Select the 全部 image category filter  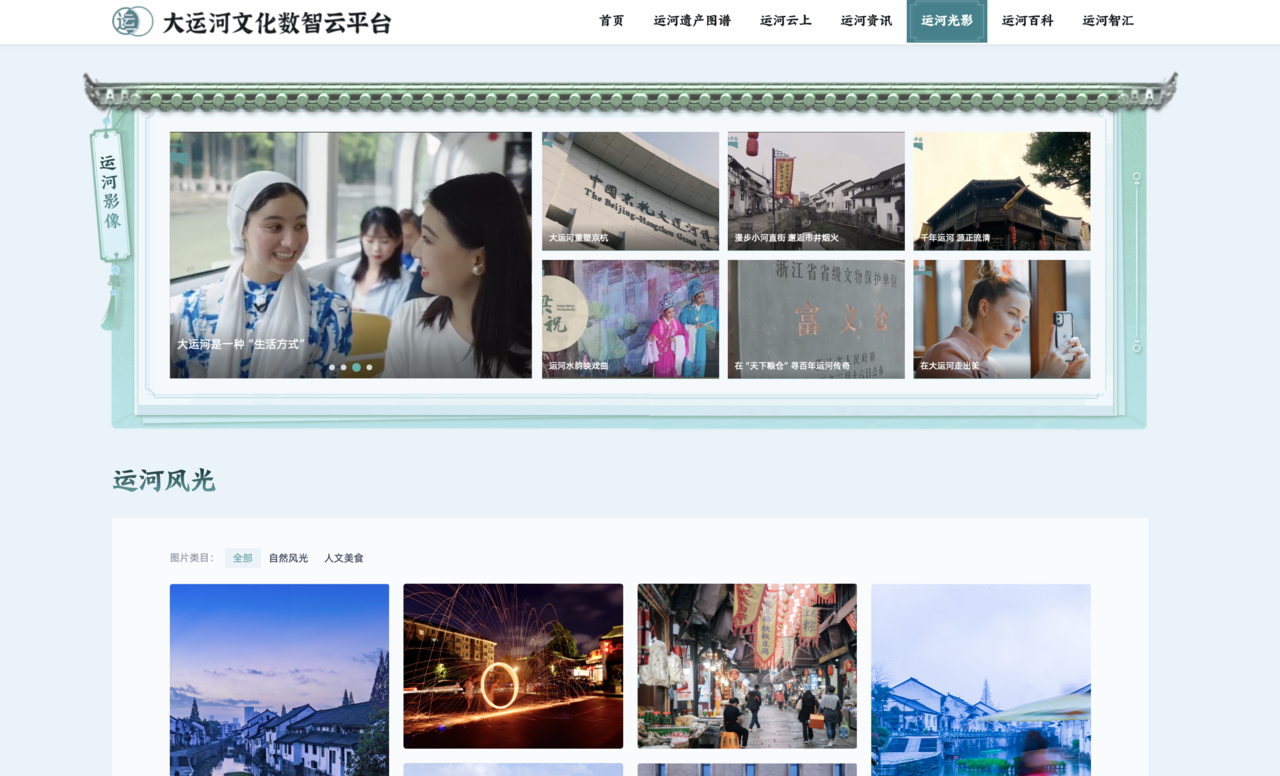coord(241,557)
